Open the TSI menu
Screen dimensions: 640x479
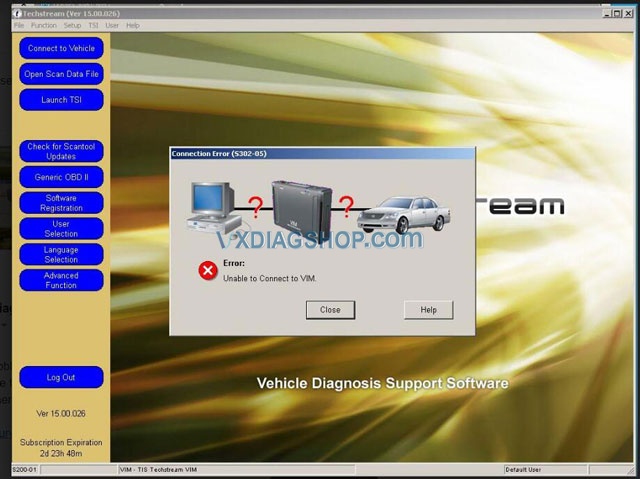point(93,25)
